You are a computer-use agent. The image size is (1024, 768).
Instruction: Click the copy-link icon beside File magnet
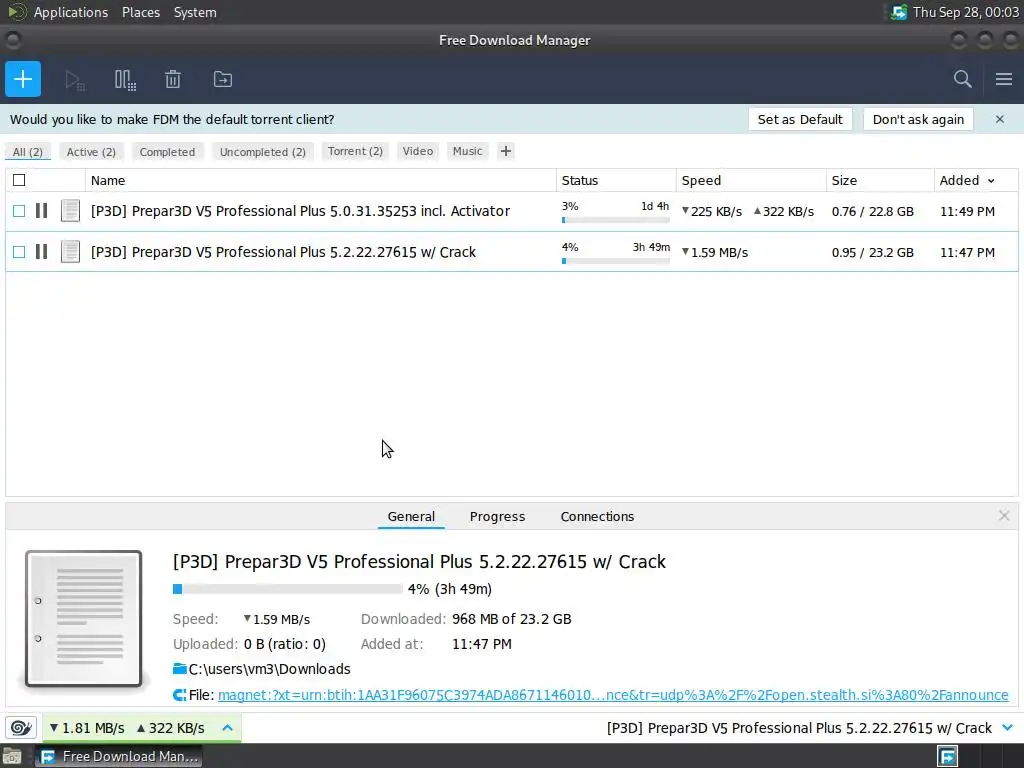[180, 695]
